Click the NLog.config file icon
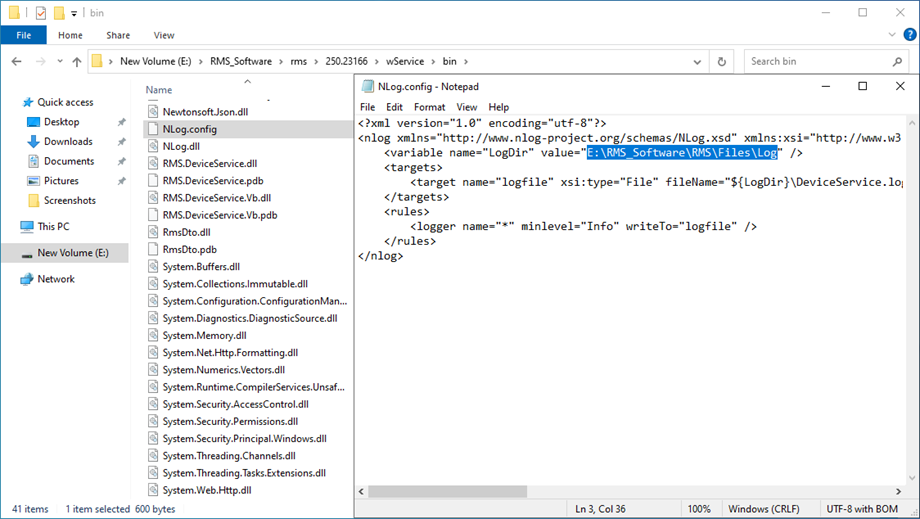This screenshot has width=920, height=519. (x=153, y=128)
